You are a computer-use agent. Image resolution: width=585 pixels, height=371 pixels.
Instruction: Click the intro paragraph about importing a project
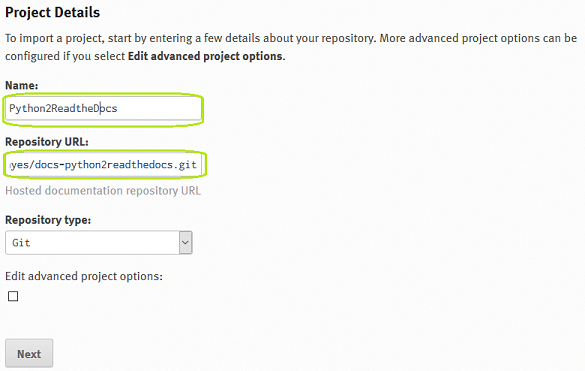coord(291,47)
